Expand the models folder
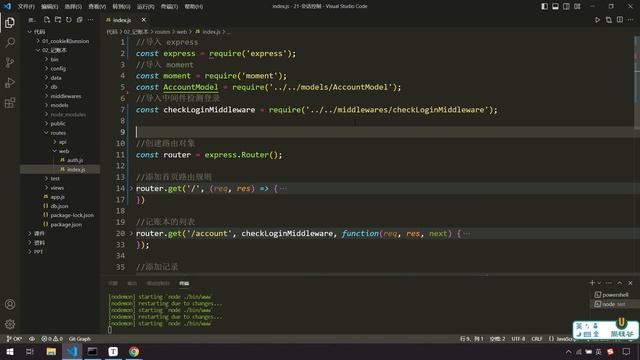The height and width of the screenshot is (360, 640). pos(60,105)
